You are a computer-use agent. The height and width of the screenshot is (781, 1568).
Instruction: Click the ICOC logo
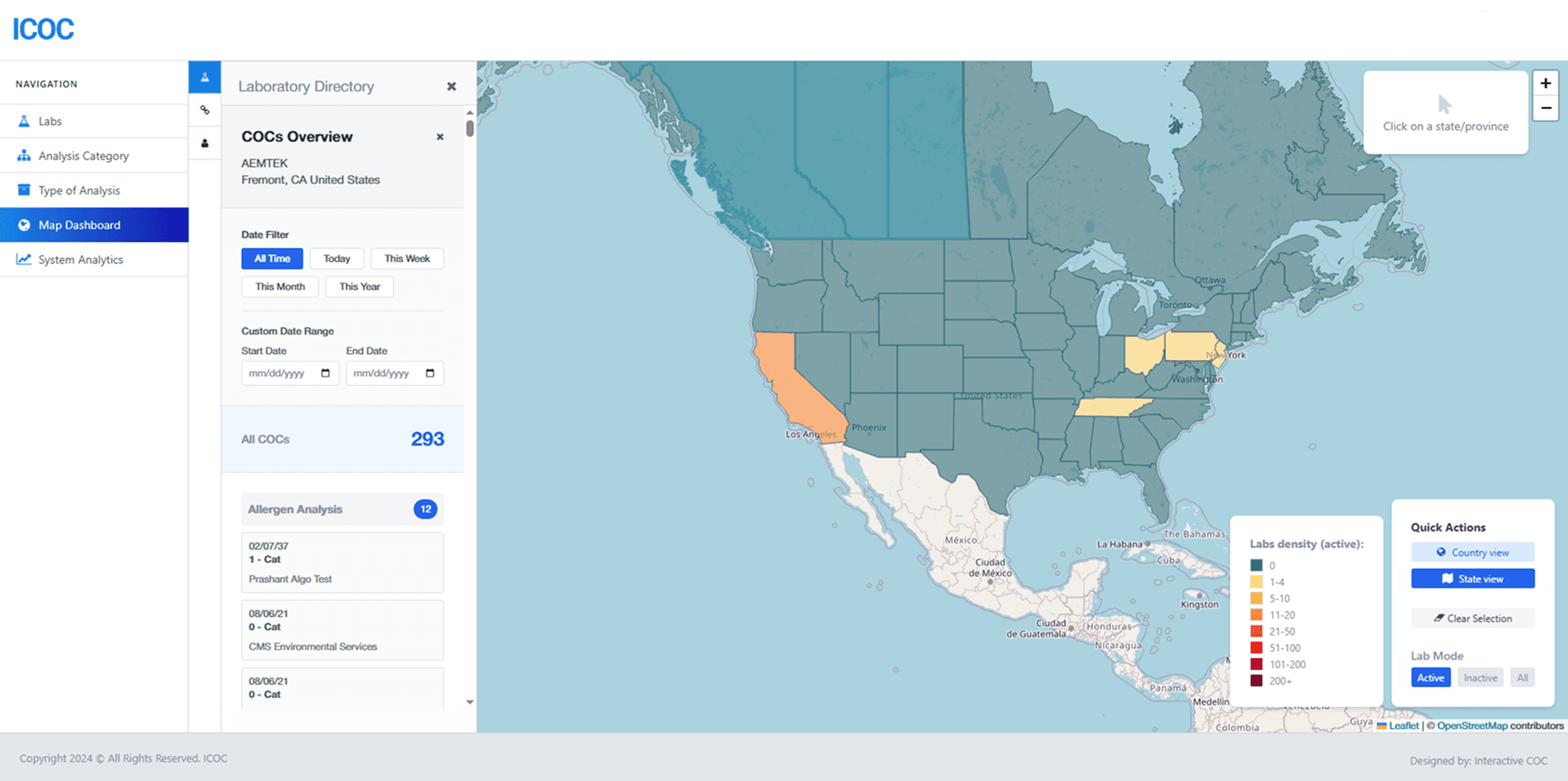point(44,29)
